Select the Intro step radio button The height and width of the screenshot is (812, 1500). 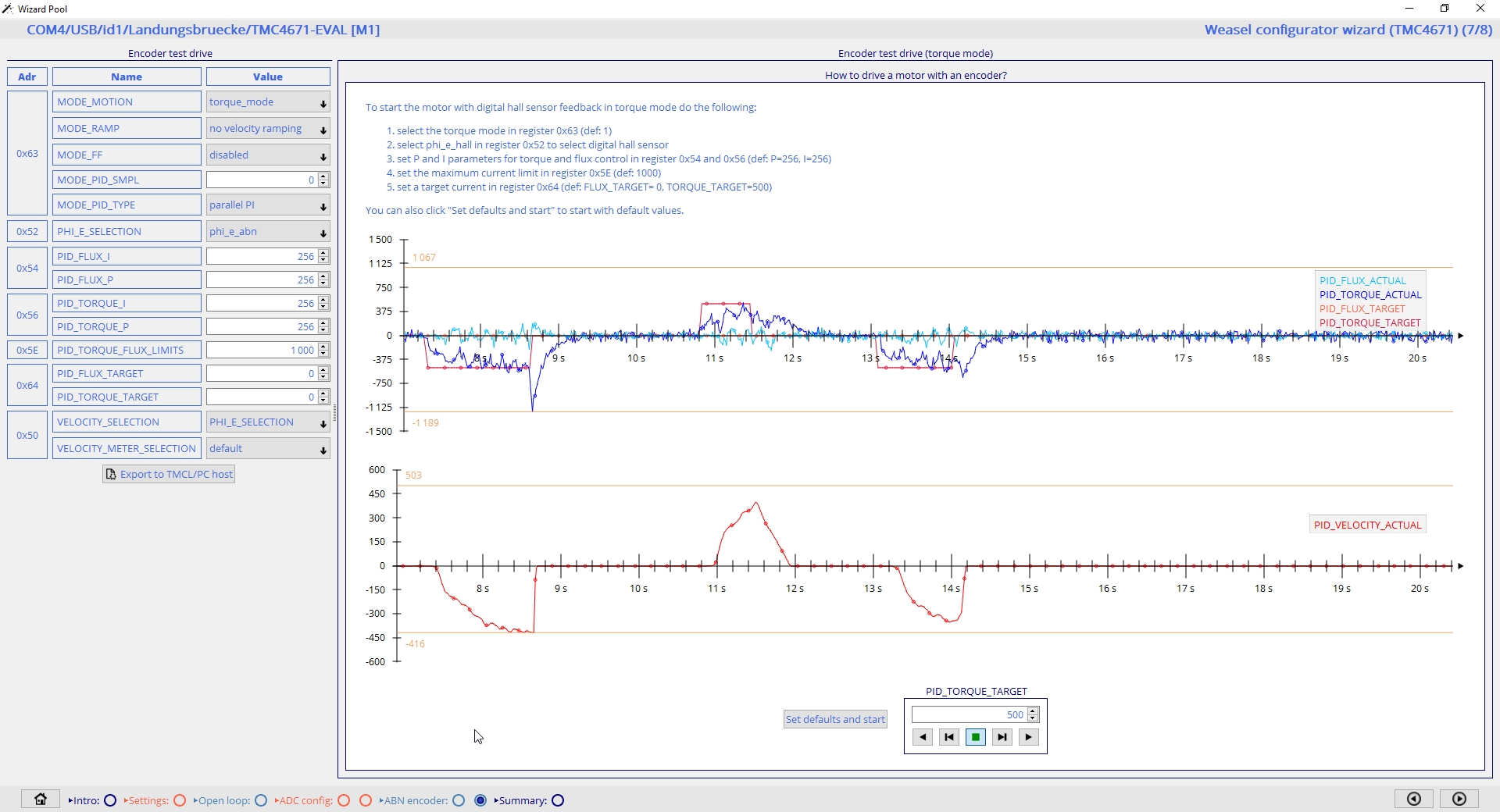click(x=110, y=800)
